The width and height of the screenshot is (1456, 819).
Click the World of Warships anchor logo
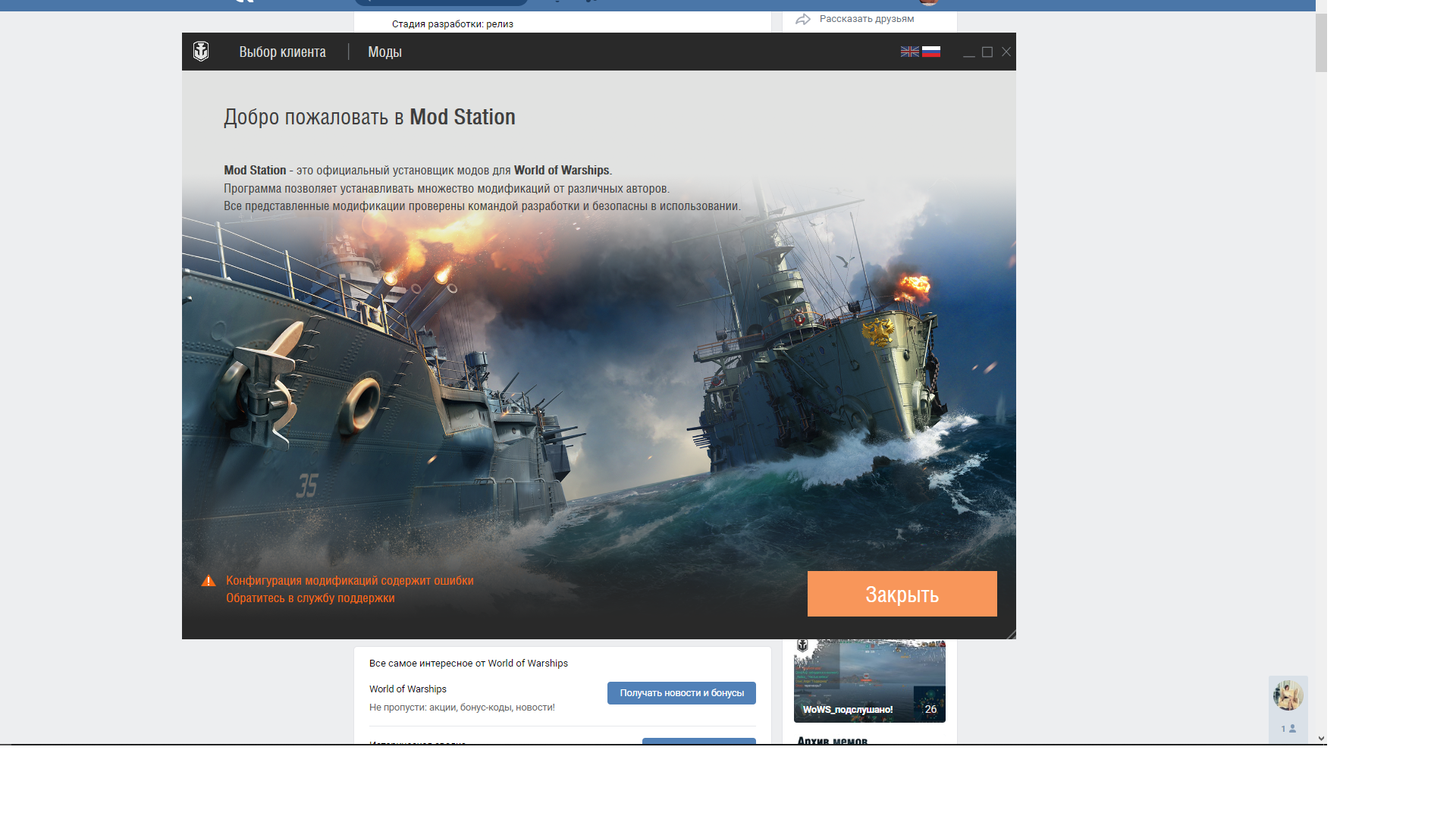point(201,52)
